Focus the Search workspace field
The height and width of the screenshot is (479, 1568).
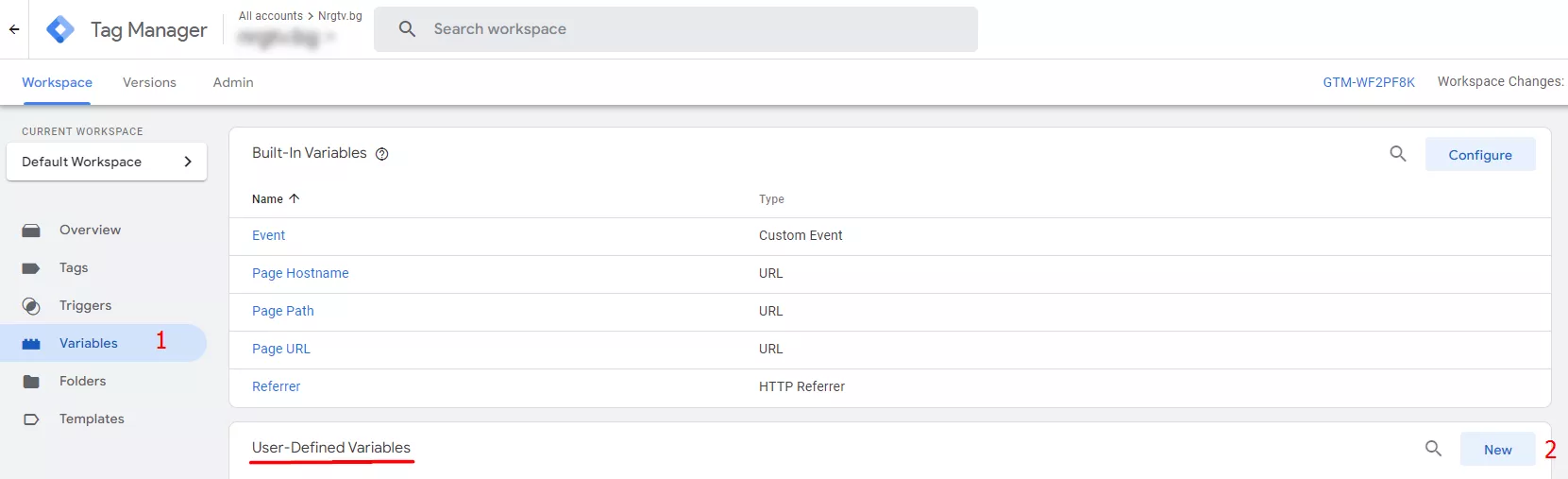pos(676,29)
